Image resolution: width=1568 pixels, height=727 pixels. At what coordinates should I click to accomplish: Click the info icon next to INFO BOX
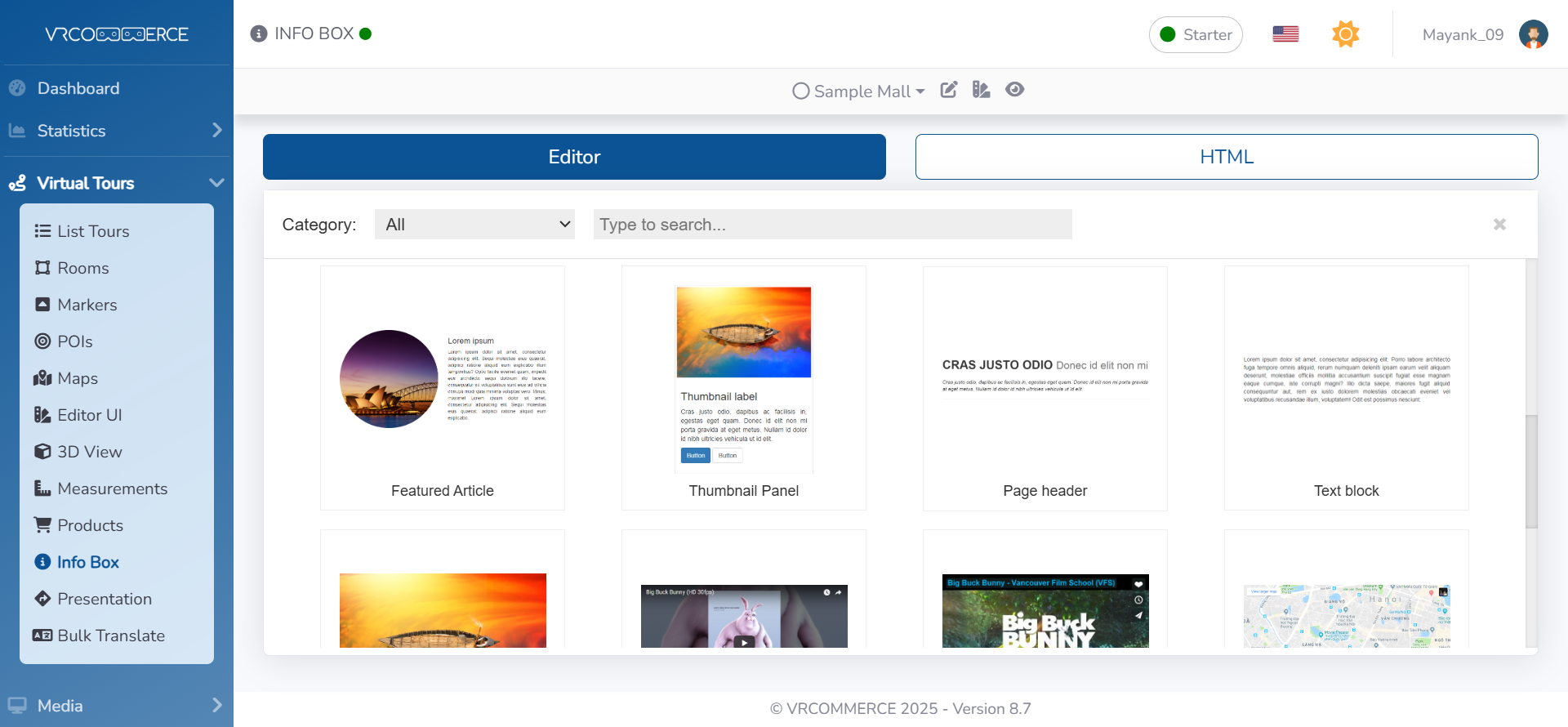259,33
